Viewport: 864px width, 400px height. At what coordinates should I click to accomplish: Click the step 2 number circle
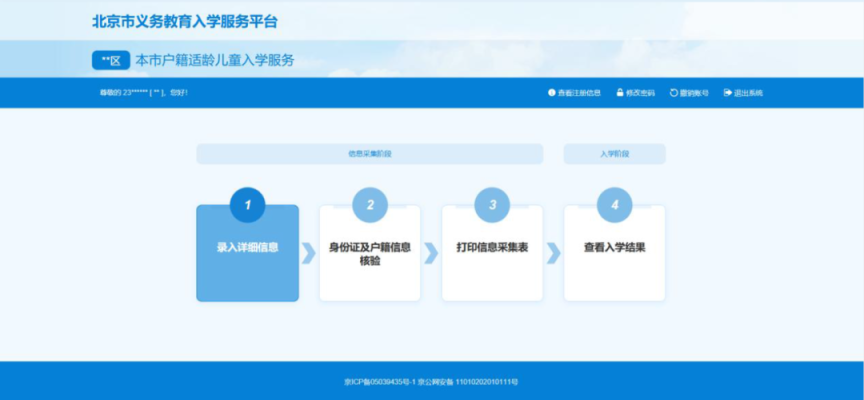click(370, 205)
